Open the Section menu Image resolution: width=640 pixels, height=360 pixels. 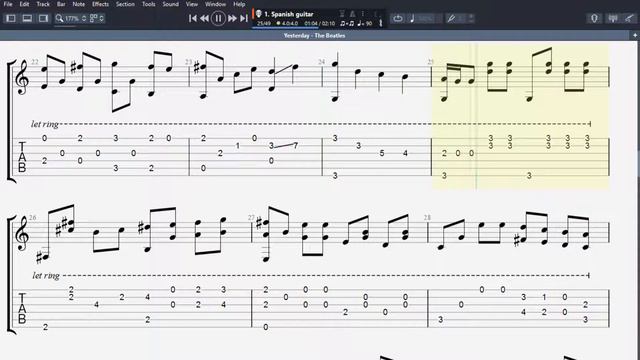(125, 4)
